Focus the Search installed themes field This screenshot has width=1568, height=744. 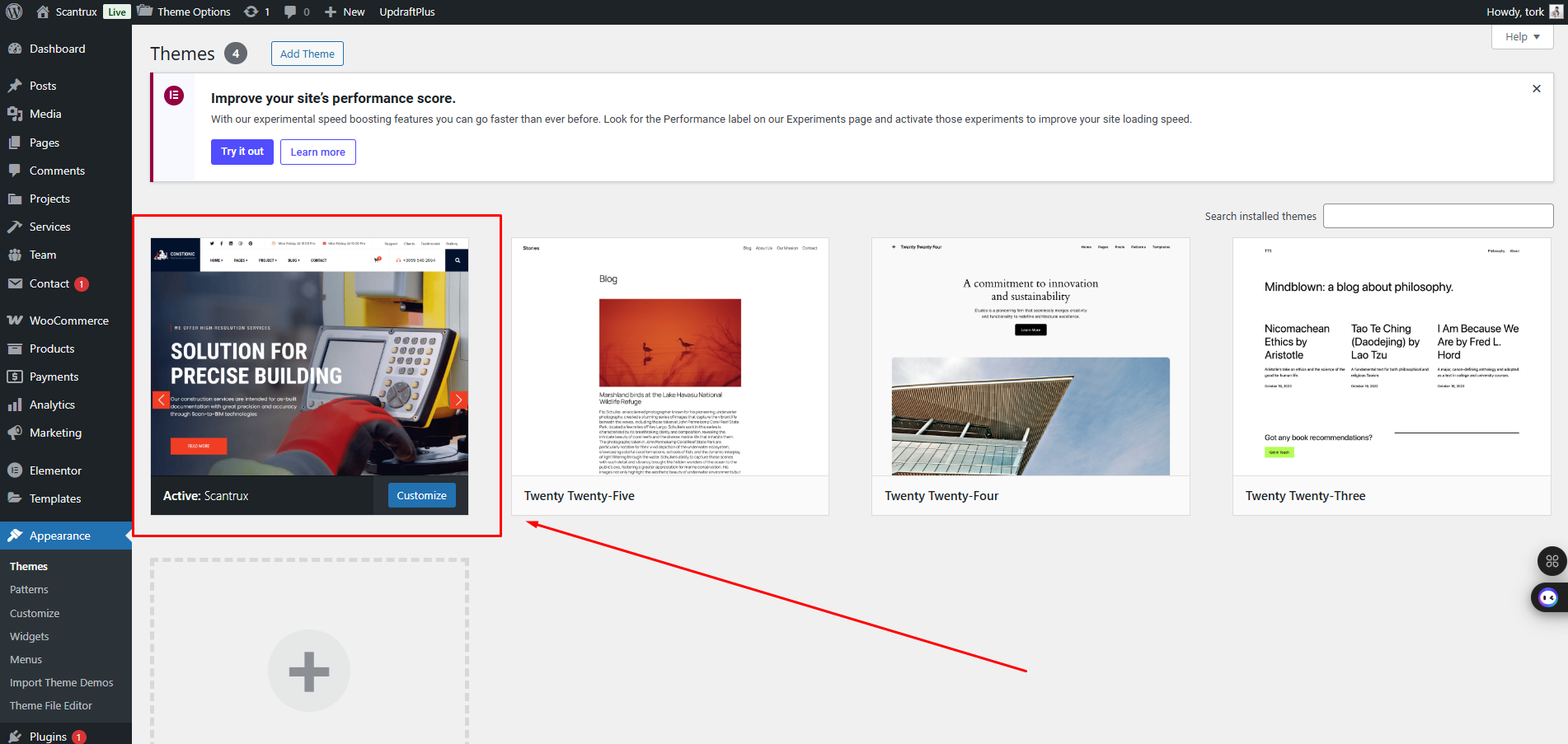pyautogui.click(x=1438, y=216)
